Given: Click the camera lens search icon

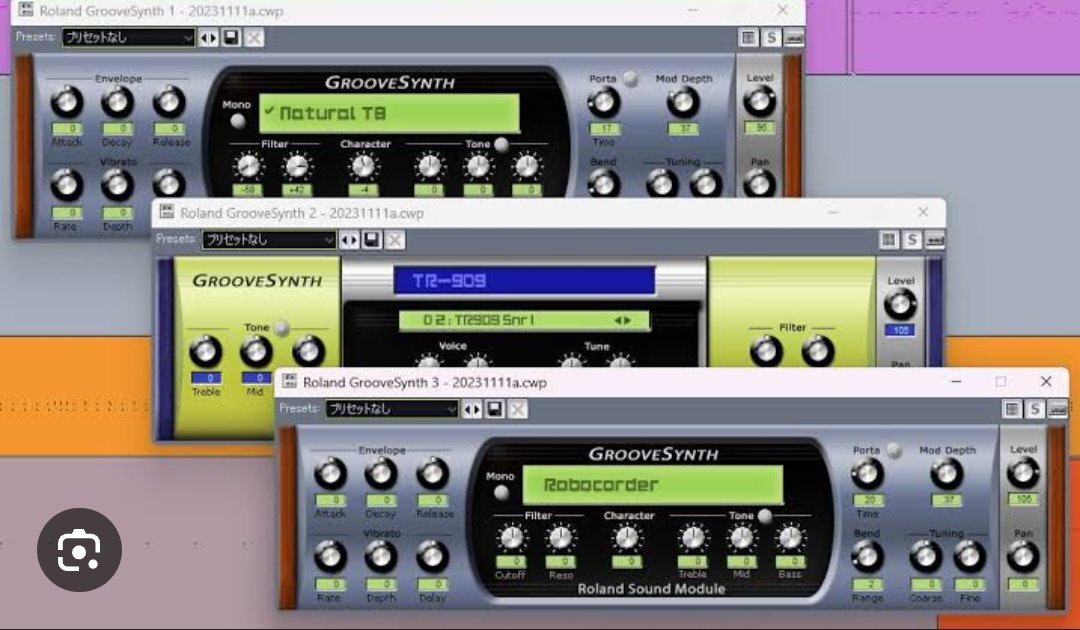Looking at the screenshot, I should (79, 549).
